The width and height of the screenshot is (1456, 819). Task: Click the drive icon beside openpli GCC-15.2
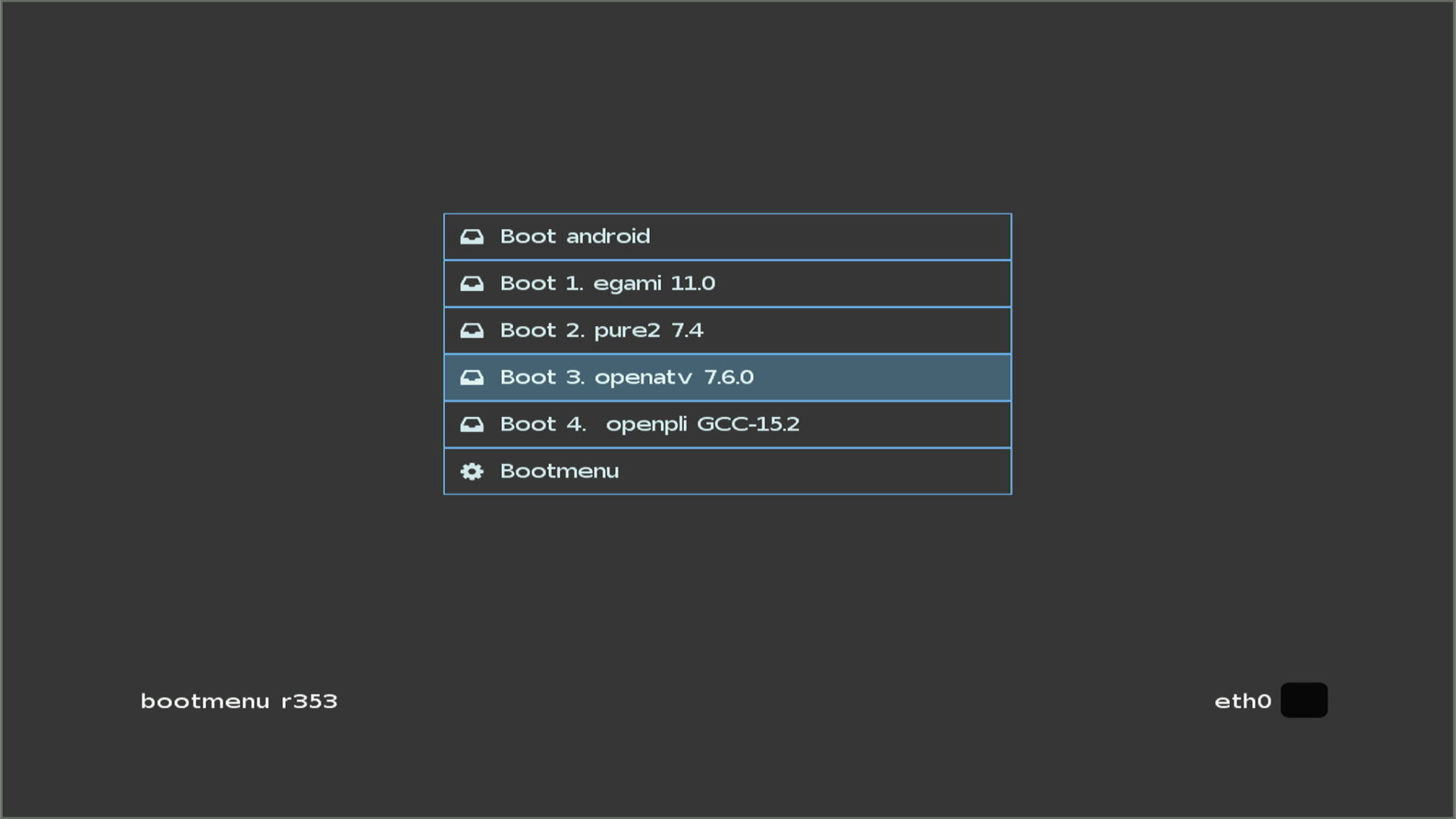(472, 425)
